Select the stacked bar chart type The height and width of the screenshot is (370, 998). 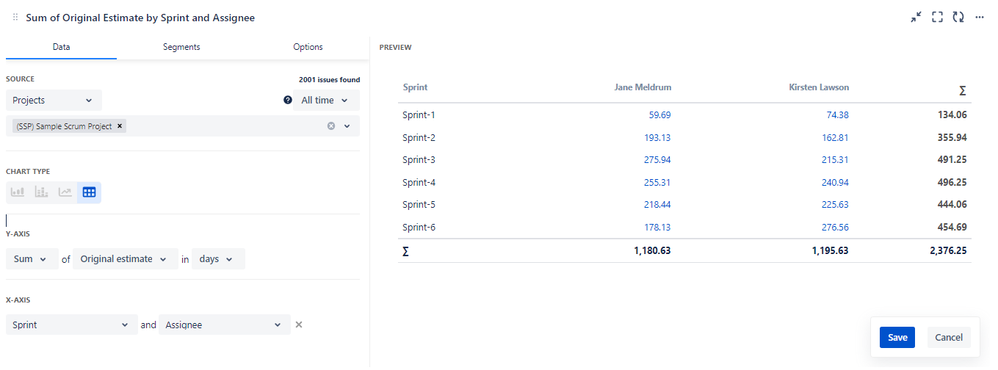point(41,192)
